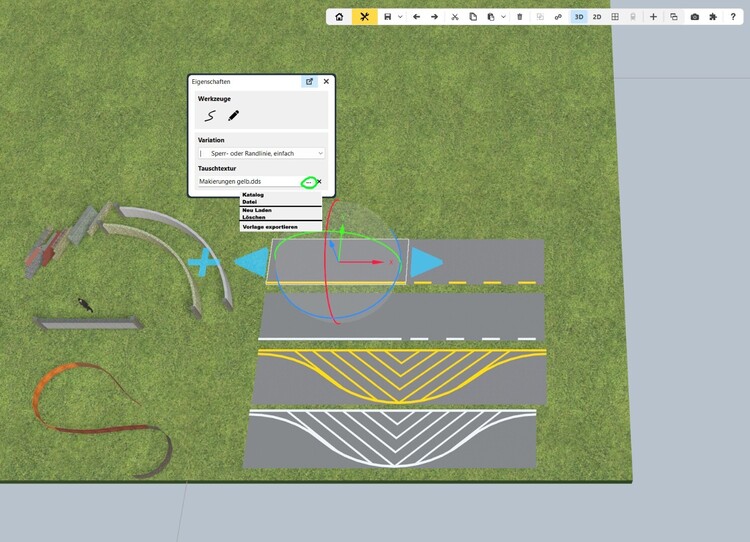The image size is (750, 542).
Task: Copy the selection with the copy icon
Action: [x=473, y=17]
